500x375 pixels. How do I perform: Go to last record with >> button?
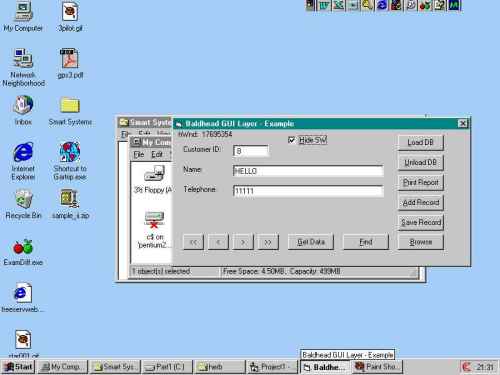tap(268, 242)
